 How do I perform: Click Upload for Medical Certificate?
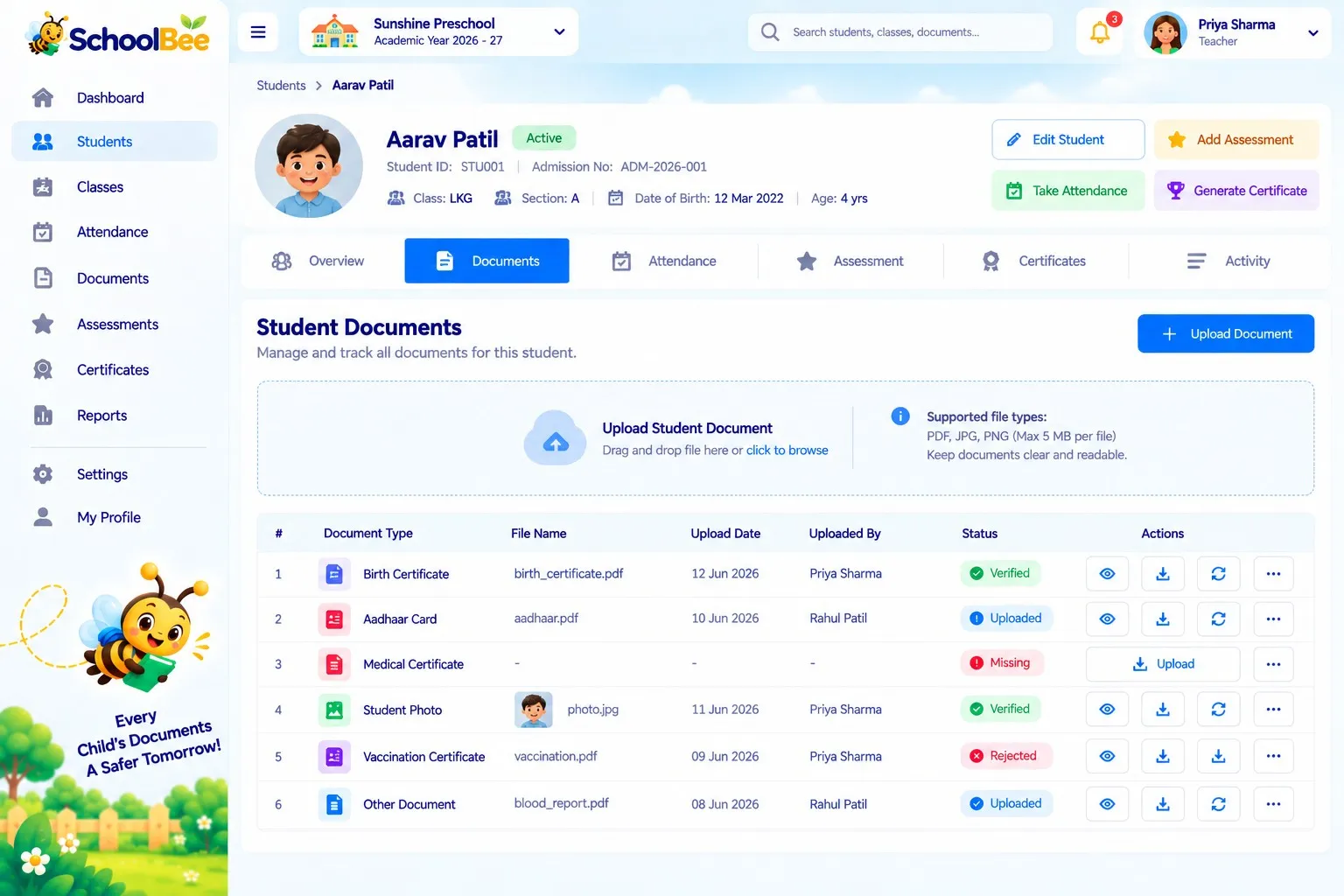(x=1163, y=664)
